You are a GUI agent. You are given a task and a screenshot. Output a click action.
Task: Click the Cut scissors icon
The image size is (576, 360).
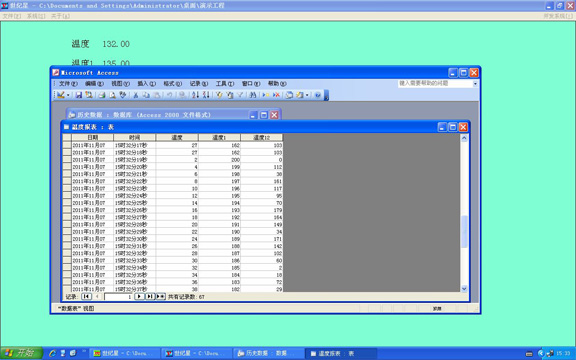point(136,95)
